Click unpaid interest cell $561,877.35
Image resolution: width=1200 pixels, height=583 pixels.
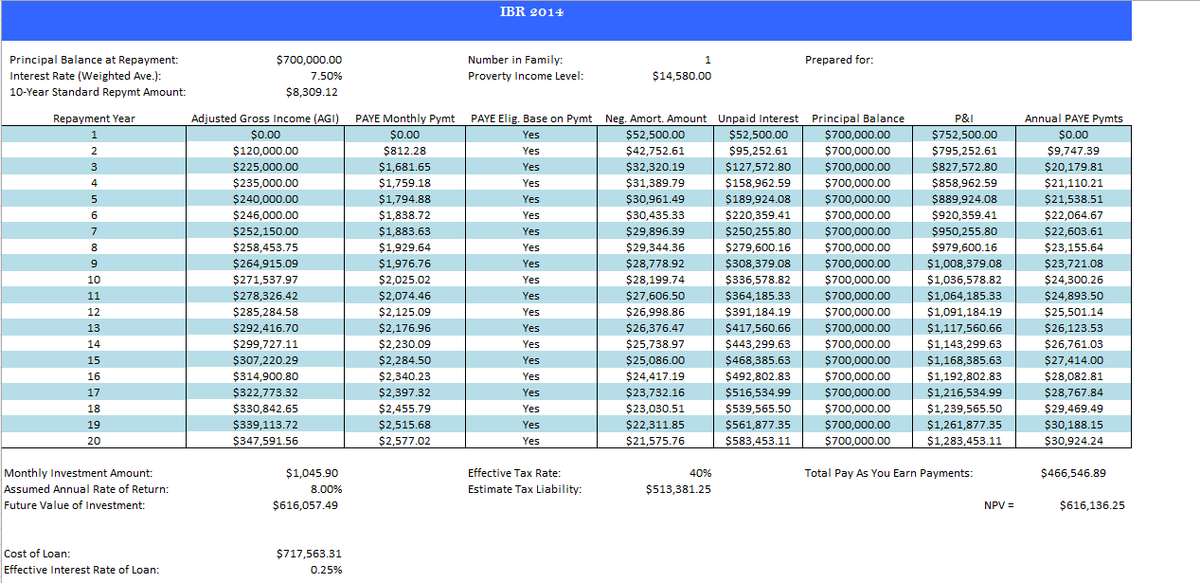point(758,424)
